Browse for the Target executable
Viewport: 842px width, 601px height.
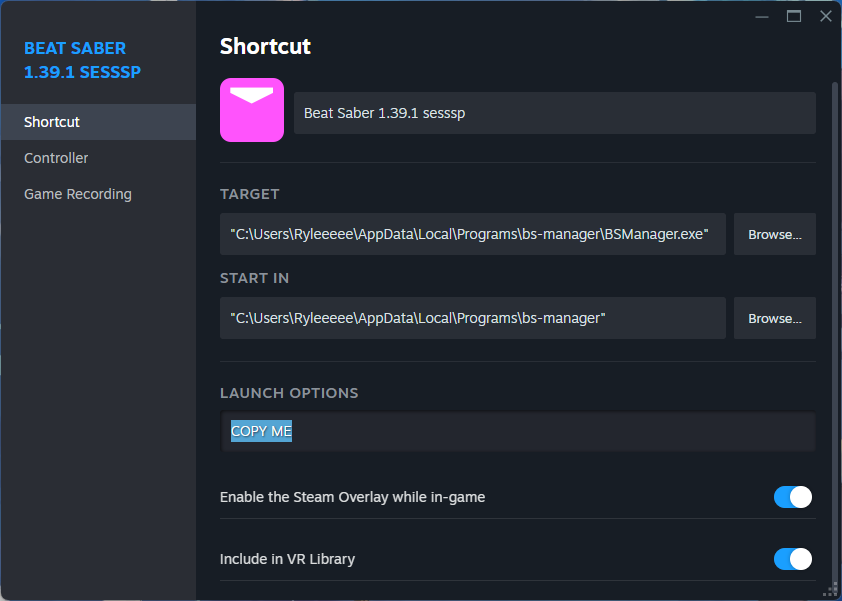click(x=775, y=234)
